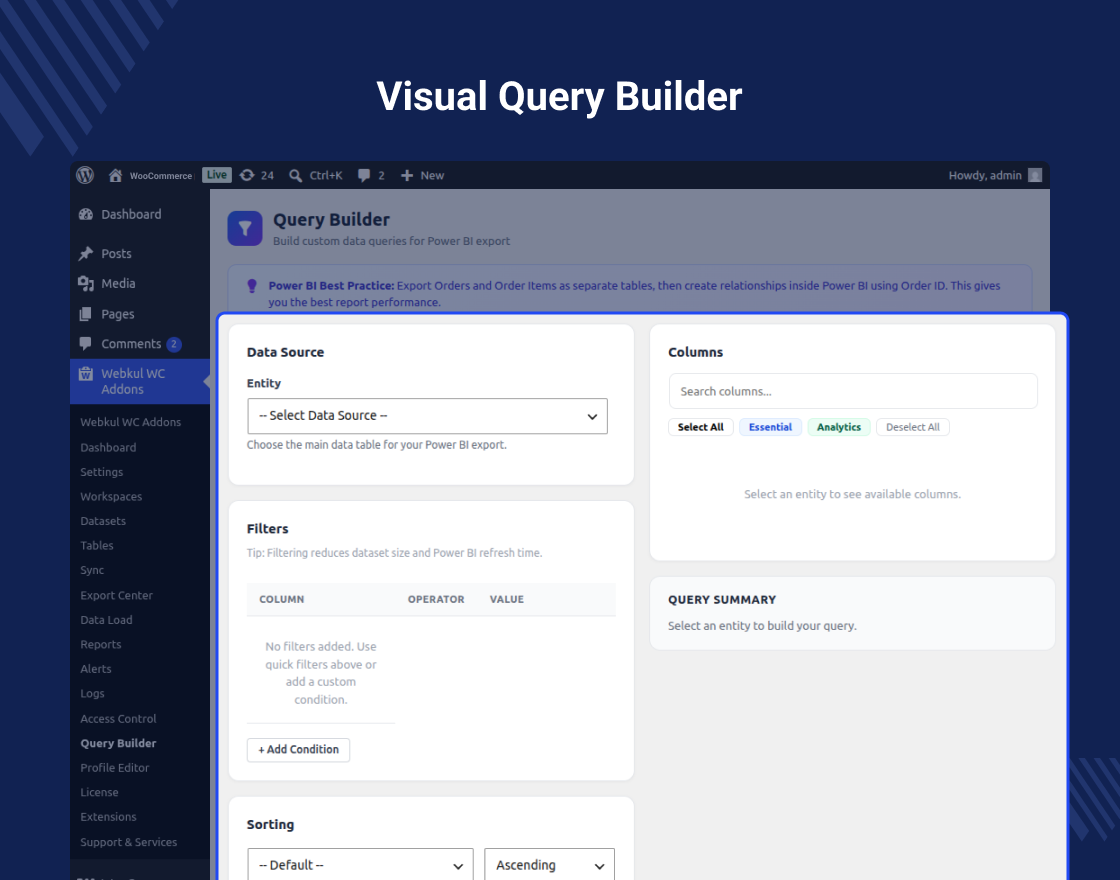Screen dimensions: 1120x880
Task: Click the Select All columns button
Action: pyautogui.click(x=701, y=427)
